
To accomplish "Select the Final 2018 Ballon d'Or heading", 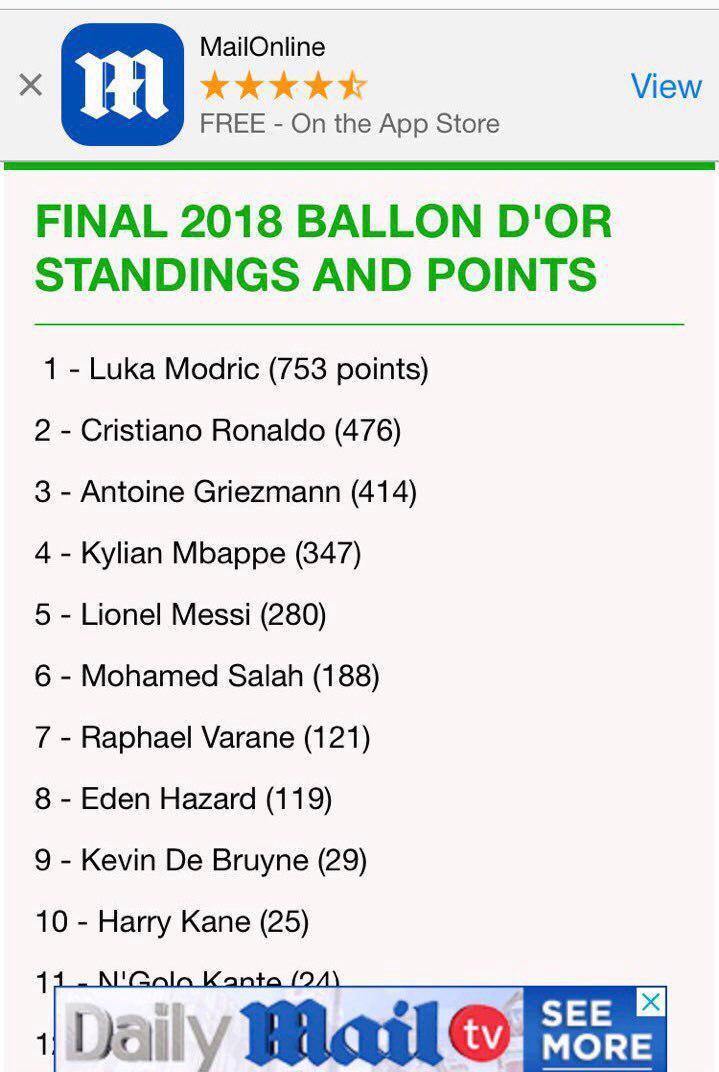I will coord(323,247).
